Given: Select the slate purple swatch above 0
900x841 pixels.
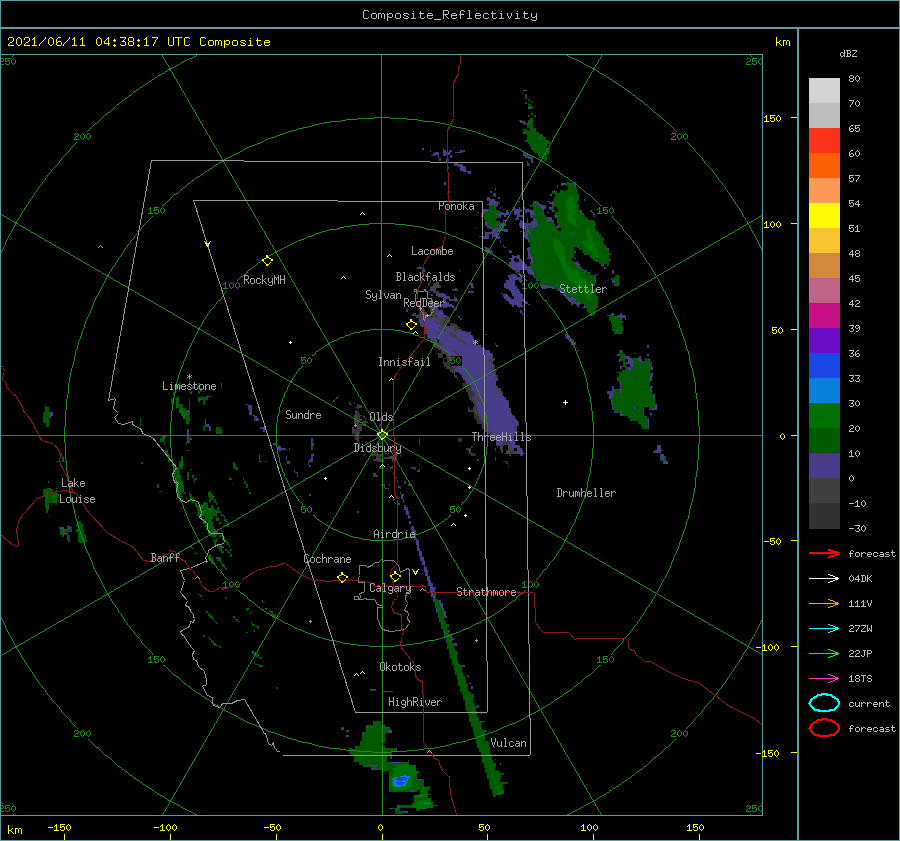Looking at the screenshot, I should [824, 465].
